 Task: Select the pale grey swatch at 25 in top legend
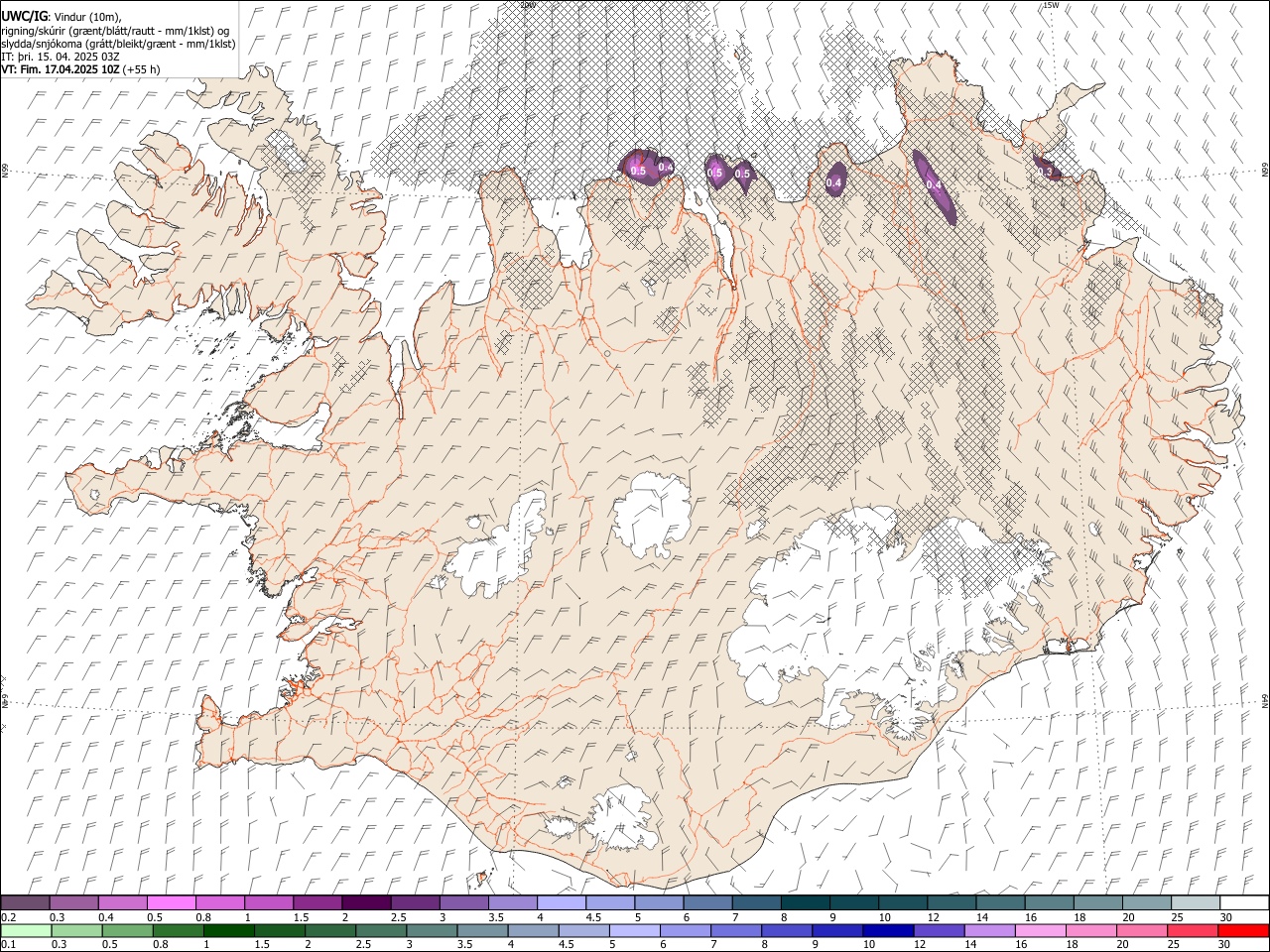pos(1194,903)
